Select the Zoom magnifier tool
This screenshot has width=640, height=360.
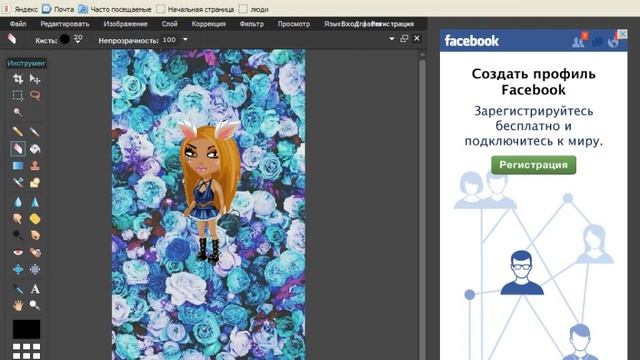click(x=35, y=305)
